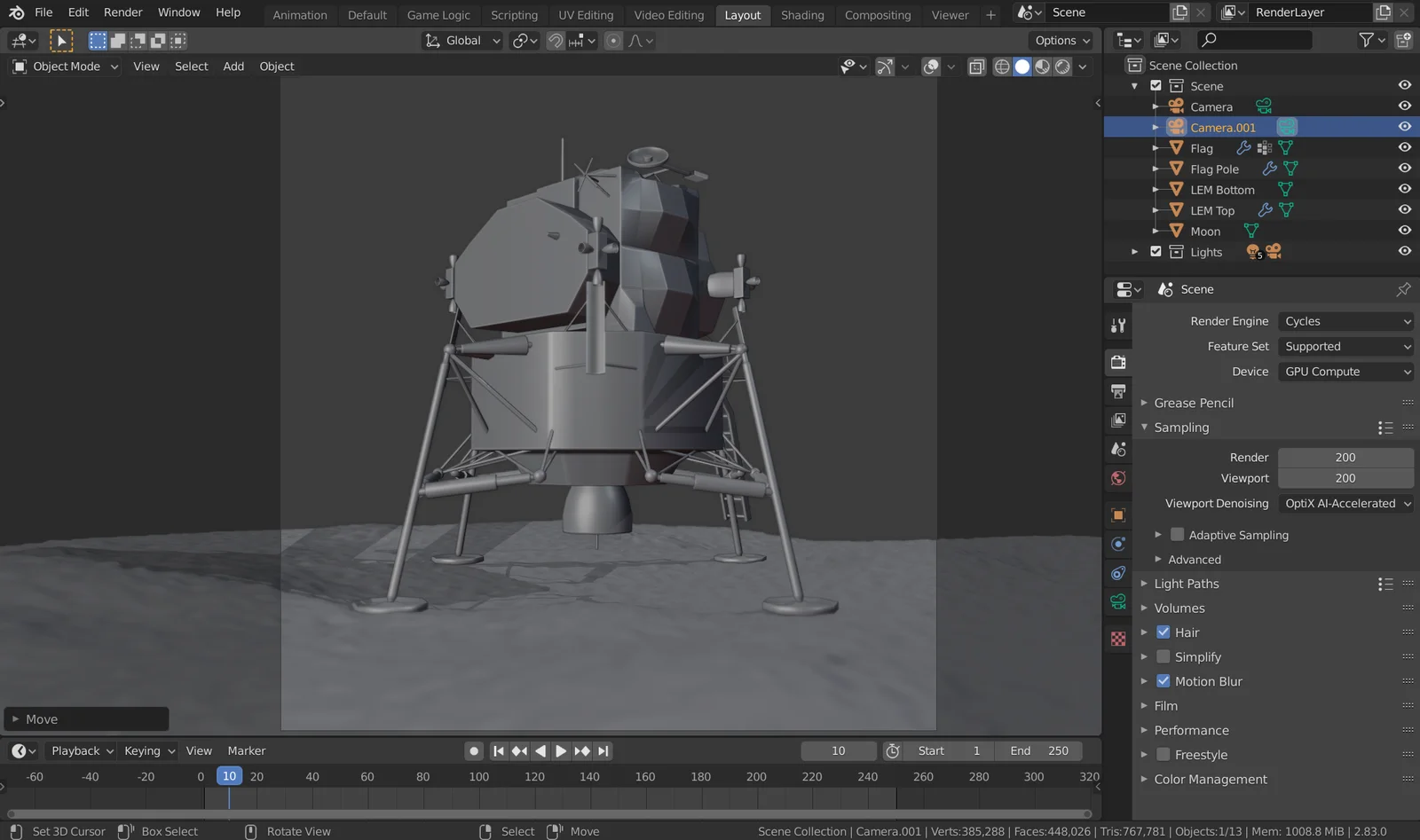Enable Adaptive Sampling
Screen dimensions: 1420x840
(x=1177, y=535)
